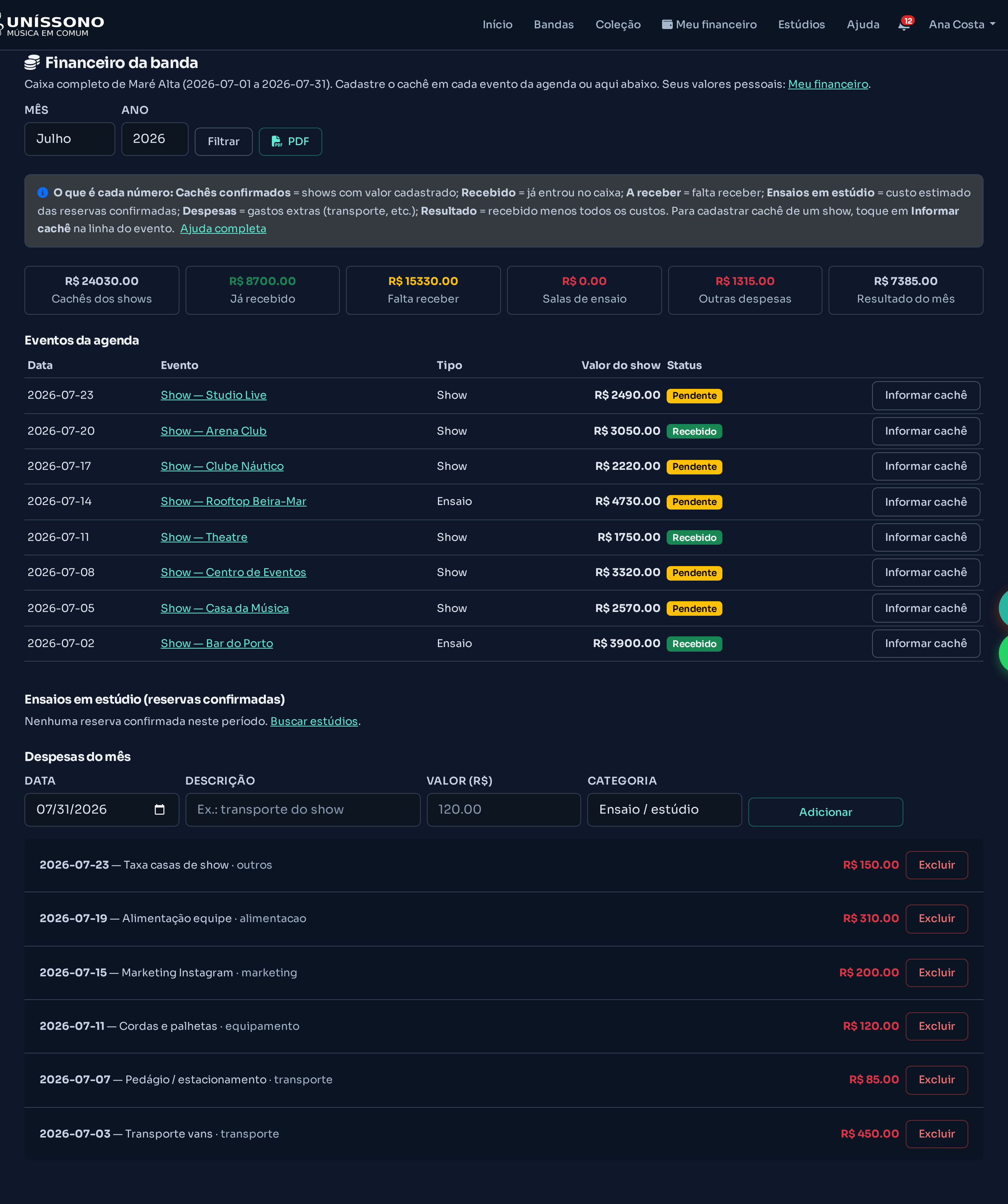The width and height of the screenshot is (1008, 1204).
Task: Expand the Ana Costa user menu
Action: coord(961,24)
